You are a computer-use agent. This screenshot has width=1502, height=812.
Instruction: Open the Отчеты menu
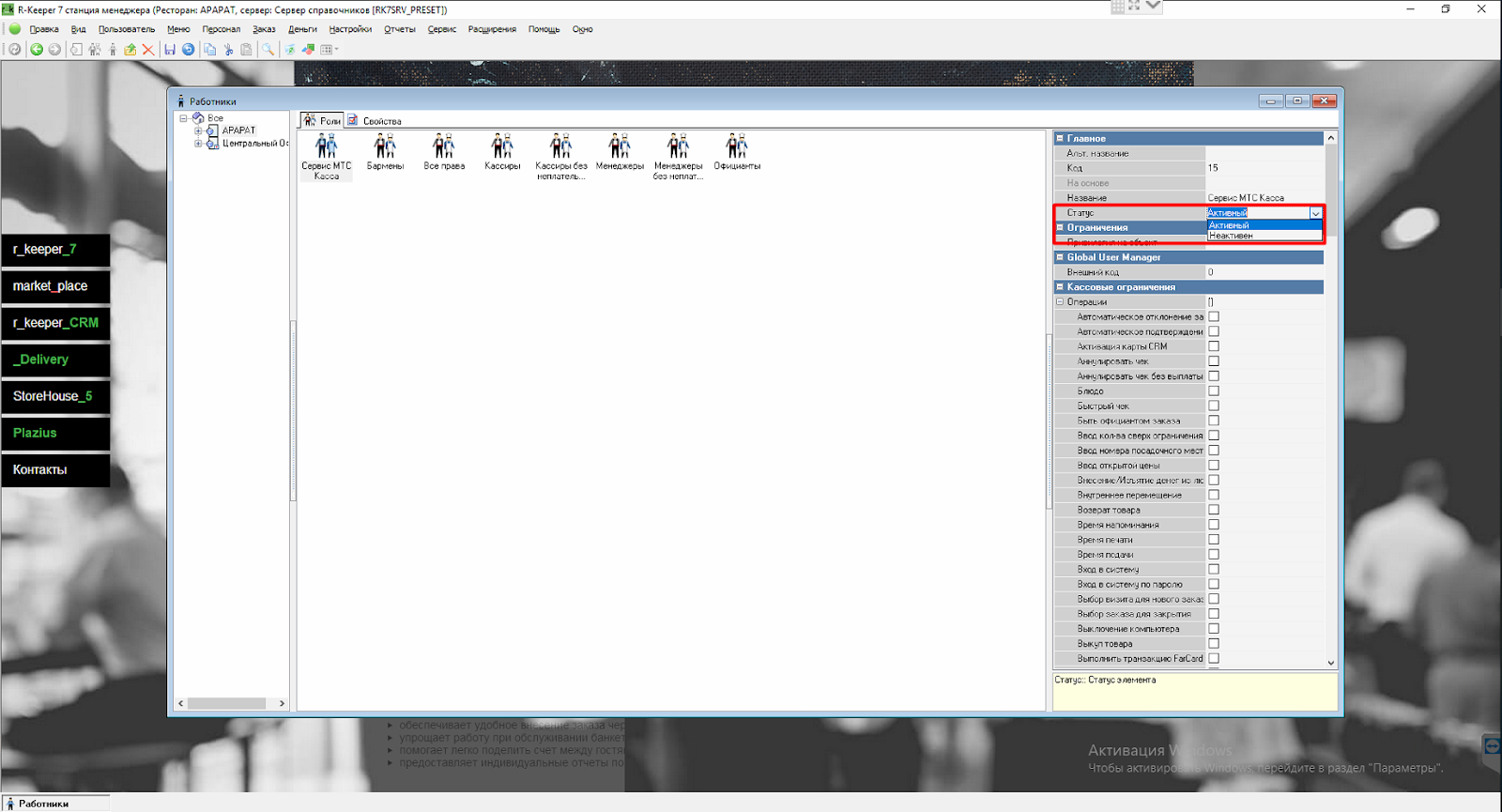tap(400, 29)
